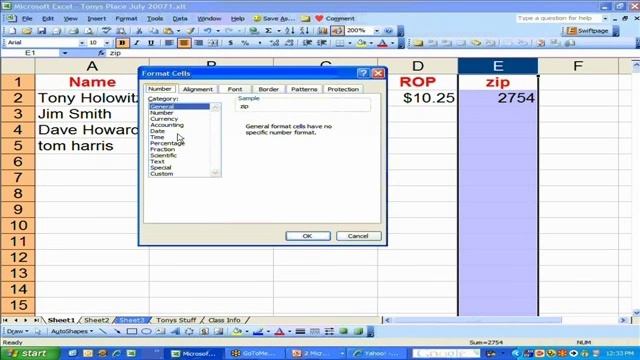Open the borders dropdown arrow

pyautogui.click(x=349, y=43)
